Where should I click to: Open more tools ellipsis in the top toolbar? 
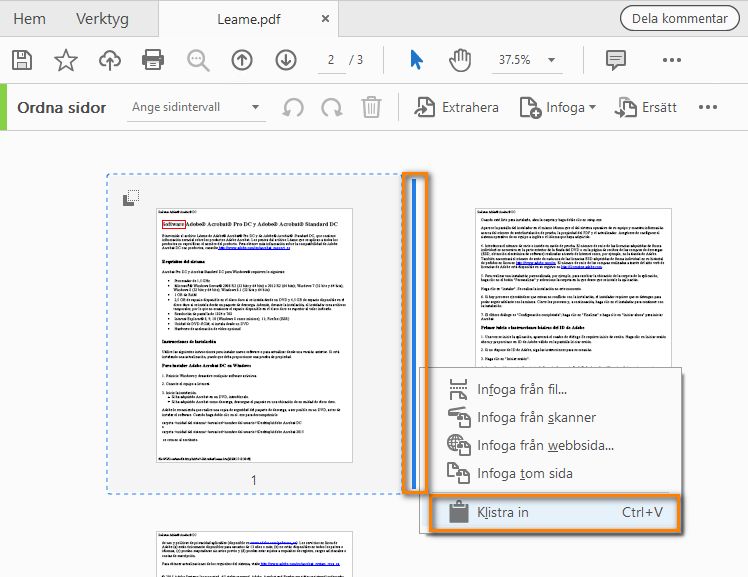[x=672, y=60]
